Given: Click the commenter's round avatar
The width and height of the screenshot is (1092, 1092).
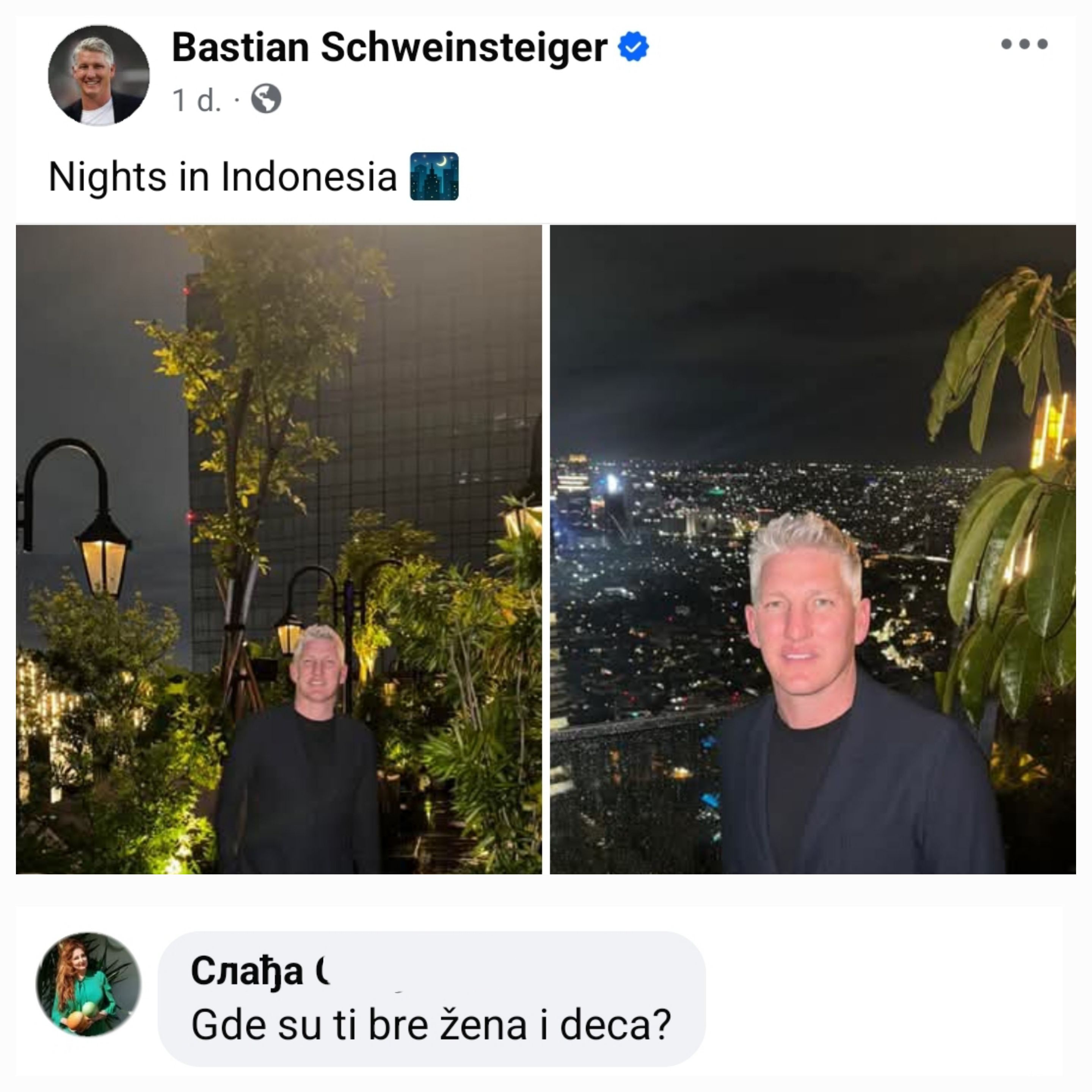Looking at the screenshot, I should pyautogui.click(x=89, y=984).
